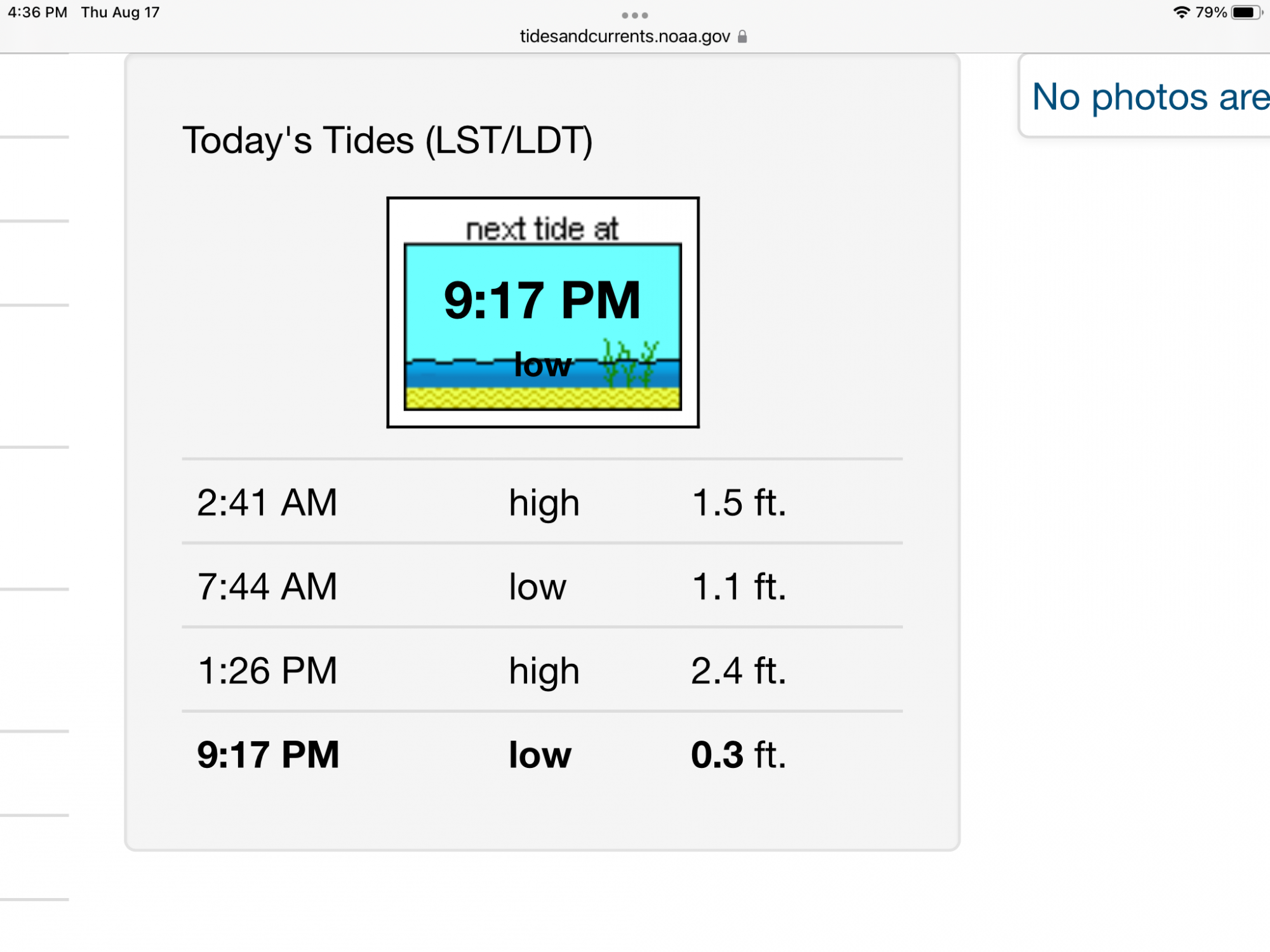The image size is (1270, 952).
Task: Tap the Wi-Fi status icon
Action: click(1182, 12)
